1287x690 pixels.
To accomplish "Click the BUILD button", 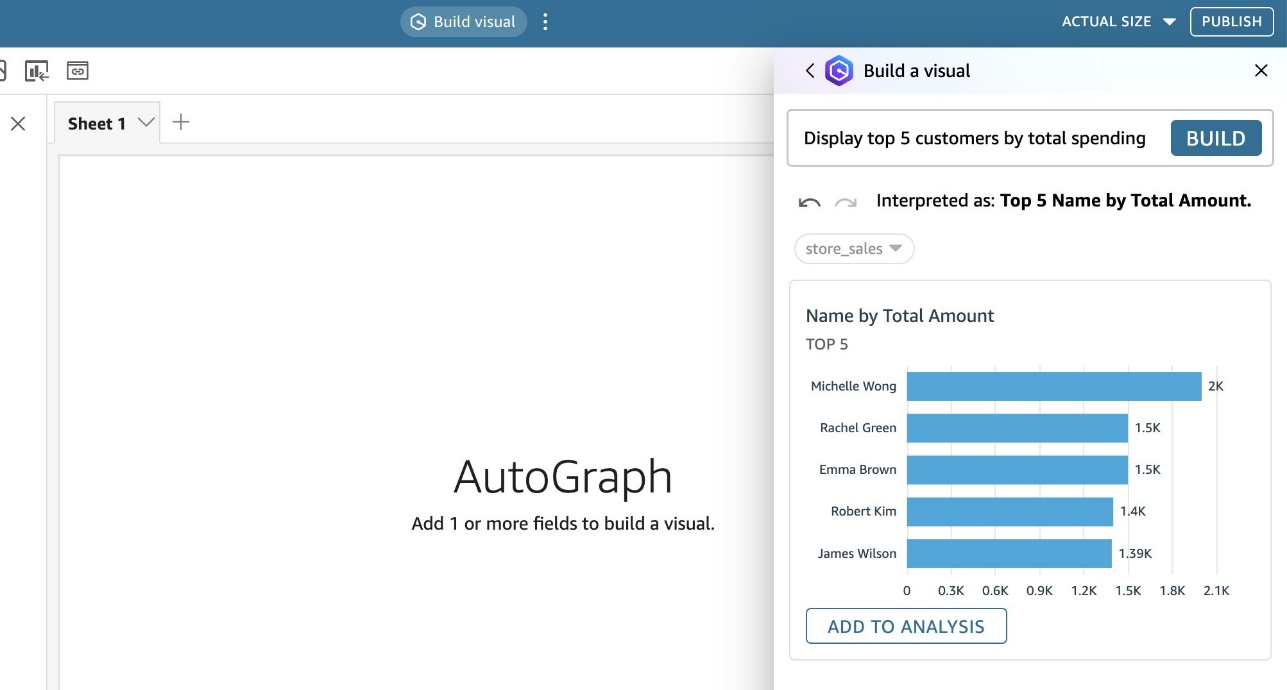I will pos(1216,139).
